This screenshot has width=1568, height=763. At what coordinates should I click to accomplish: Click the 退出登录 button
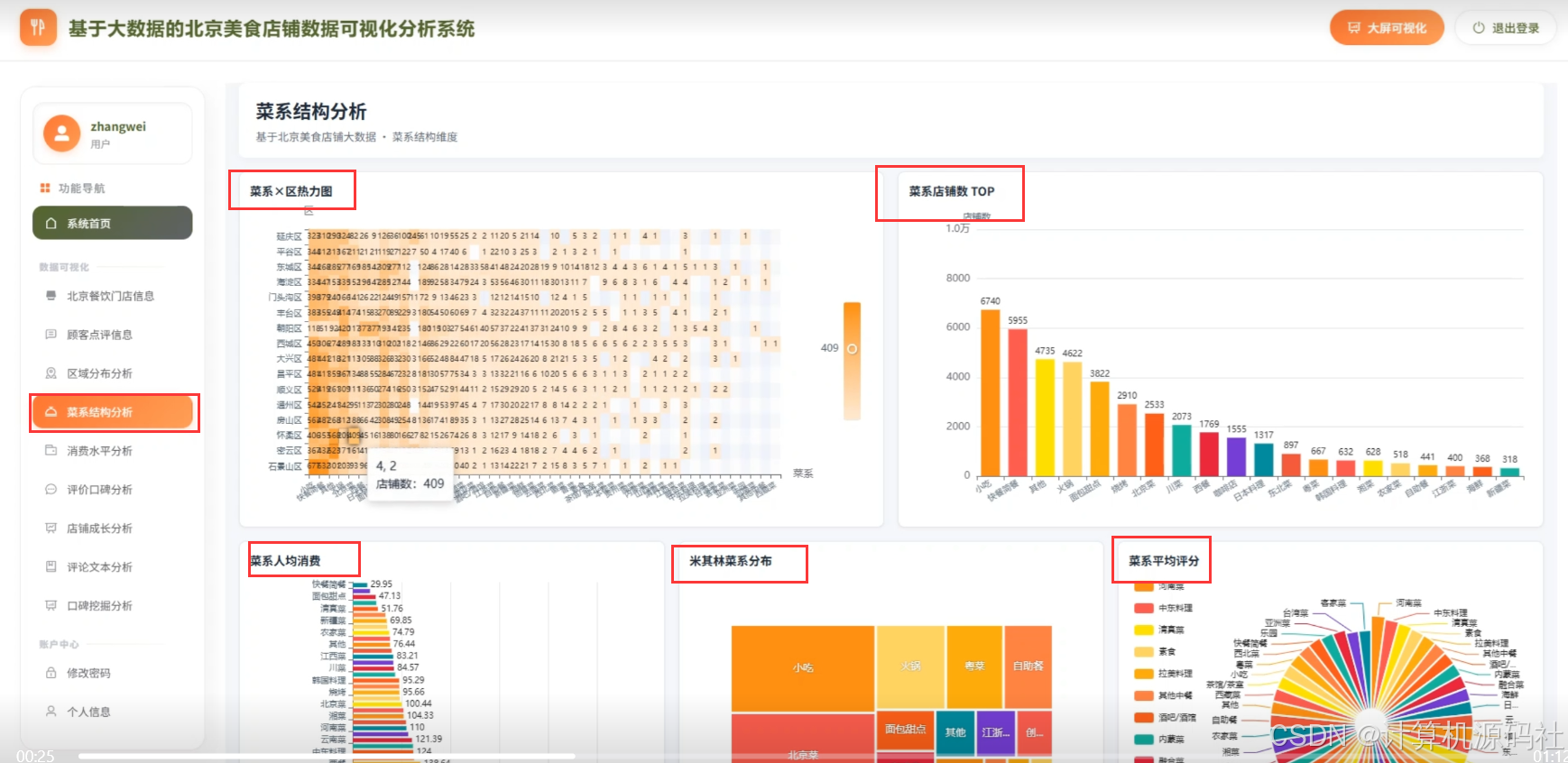click(x=1506, y=28)
